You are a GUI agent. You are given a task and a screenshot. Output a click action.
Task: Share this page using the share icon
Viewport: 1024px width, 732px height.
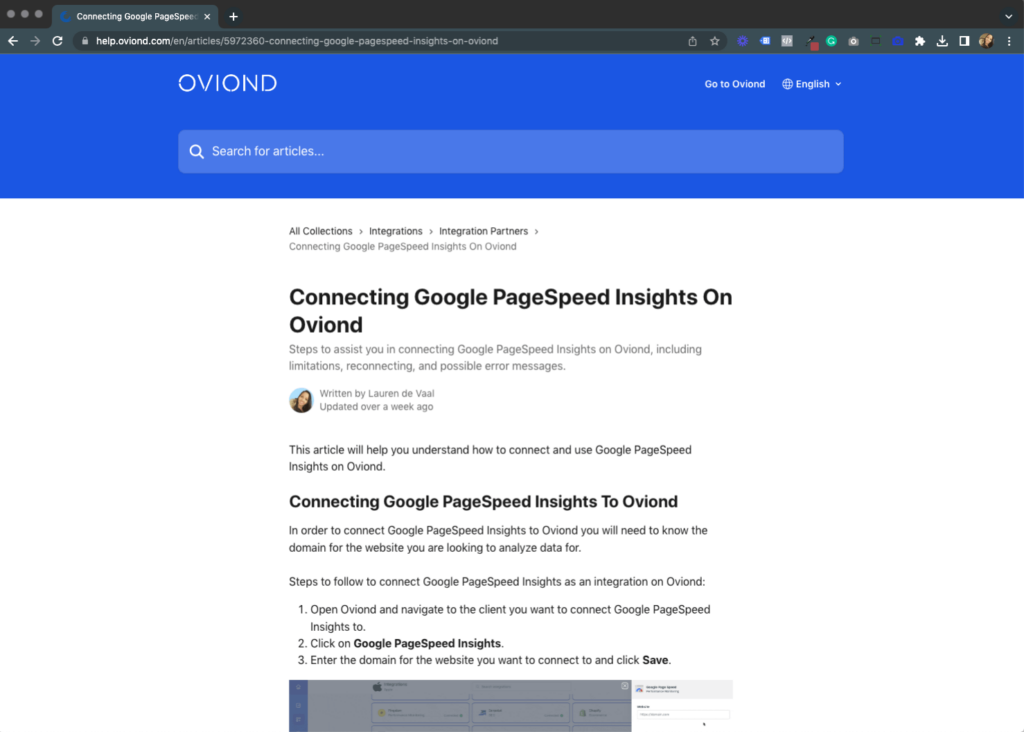[692, 41]
